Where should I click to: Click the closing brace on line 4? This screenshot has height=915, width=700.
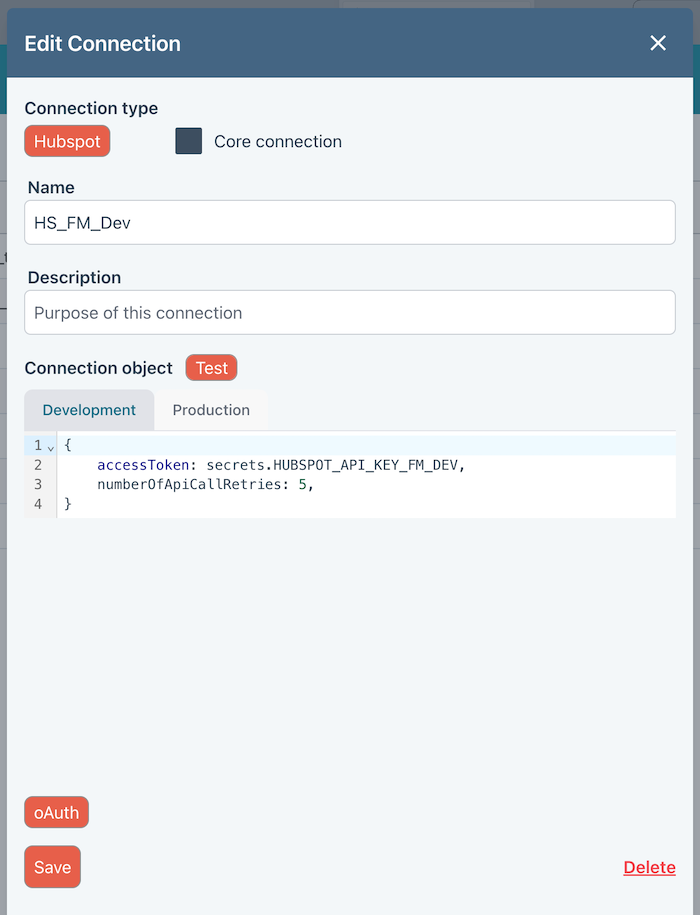[68, 504]
